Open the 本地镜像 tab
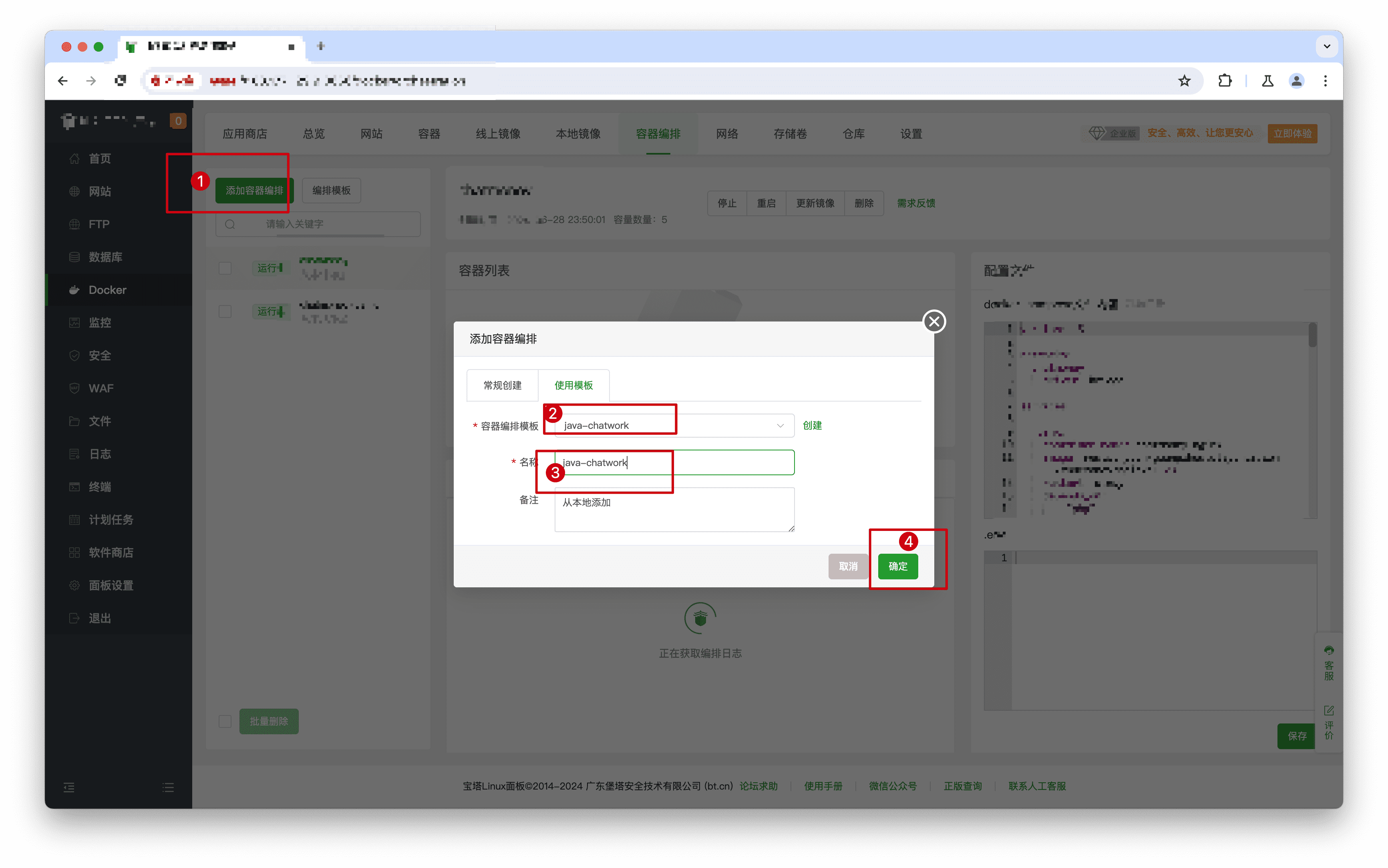The image size is (1388, 868). pos(578,134)
